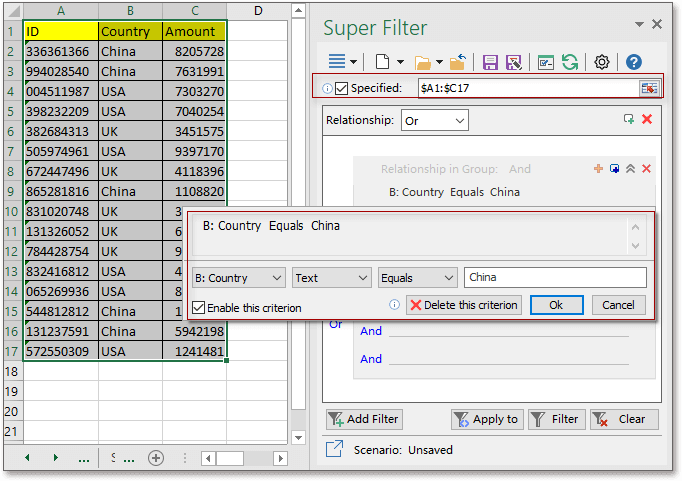
Task: Collapse the filter group with double chevron
Action: click(630, 170)
